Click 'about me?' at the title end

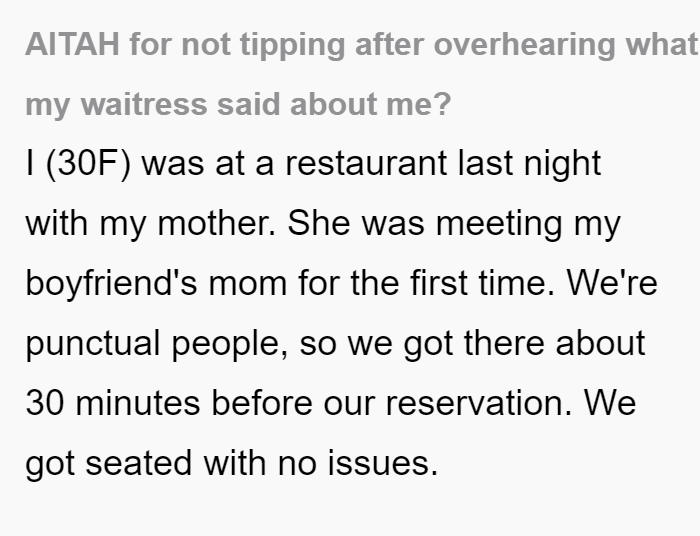(371, 104)
